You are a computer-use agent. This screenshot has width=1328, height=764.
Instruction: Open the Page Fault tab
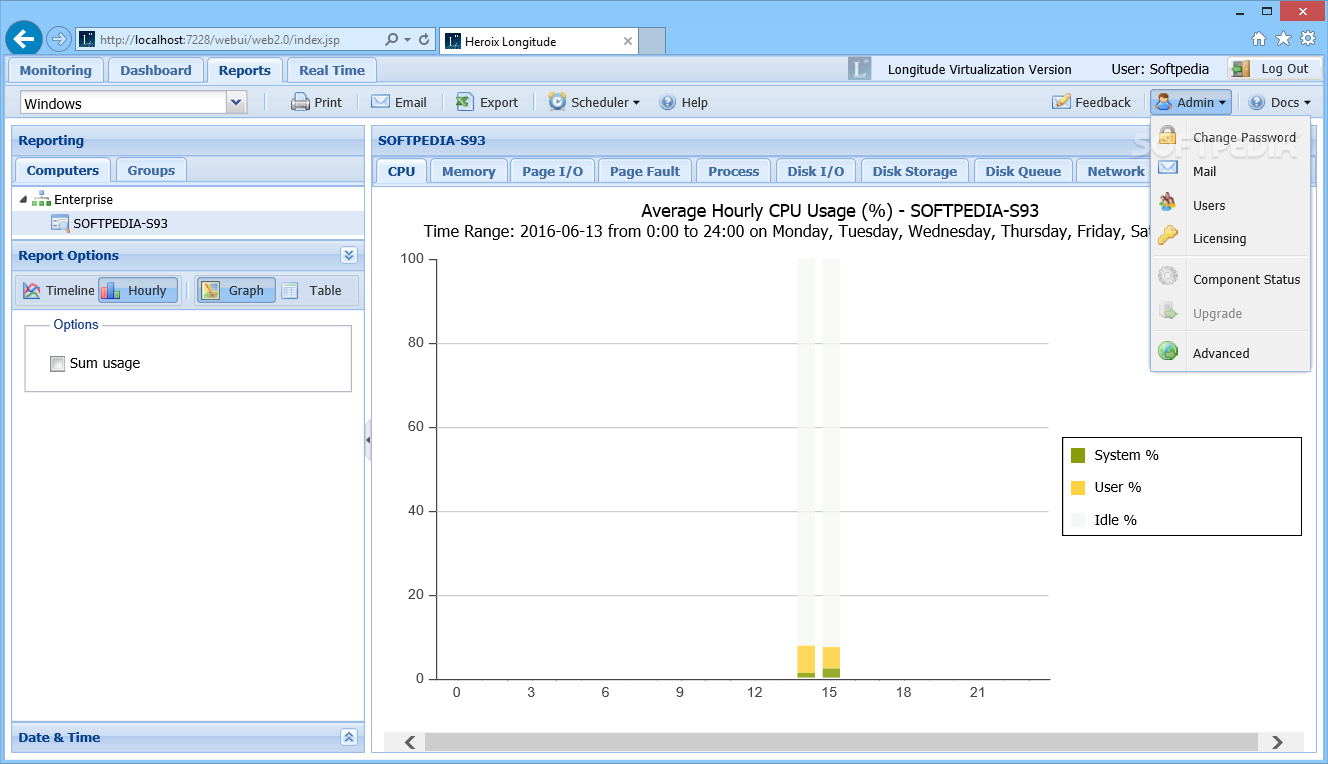click(x=645, y=171)
